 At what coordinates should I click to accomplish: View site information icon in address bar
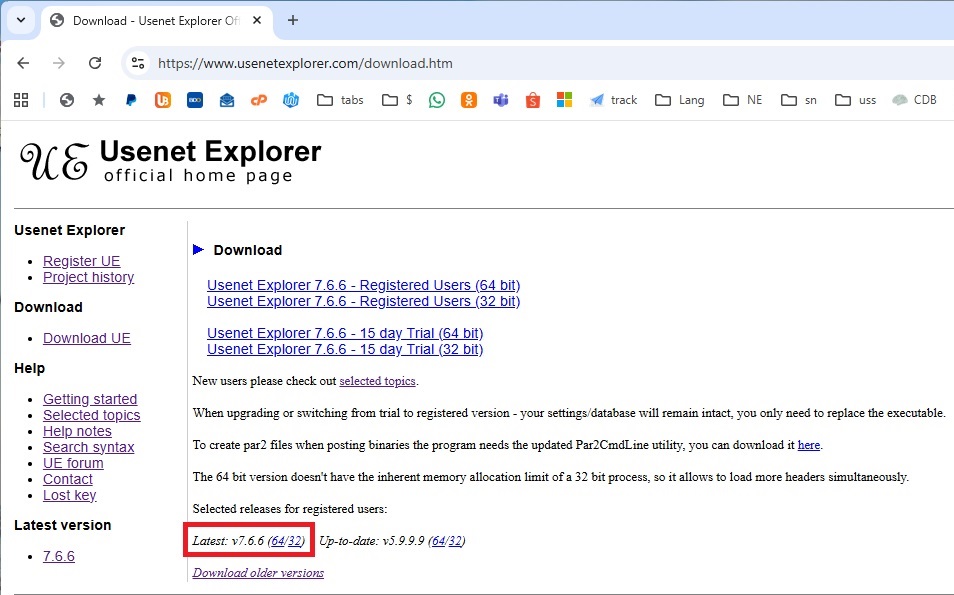(x=138, y=63)
